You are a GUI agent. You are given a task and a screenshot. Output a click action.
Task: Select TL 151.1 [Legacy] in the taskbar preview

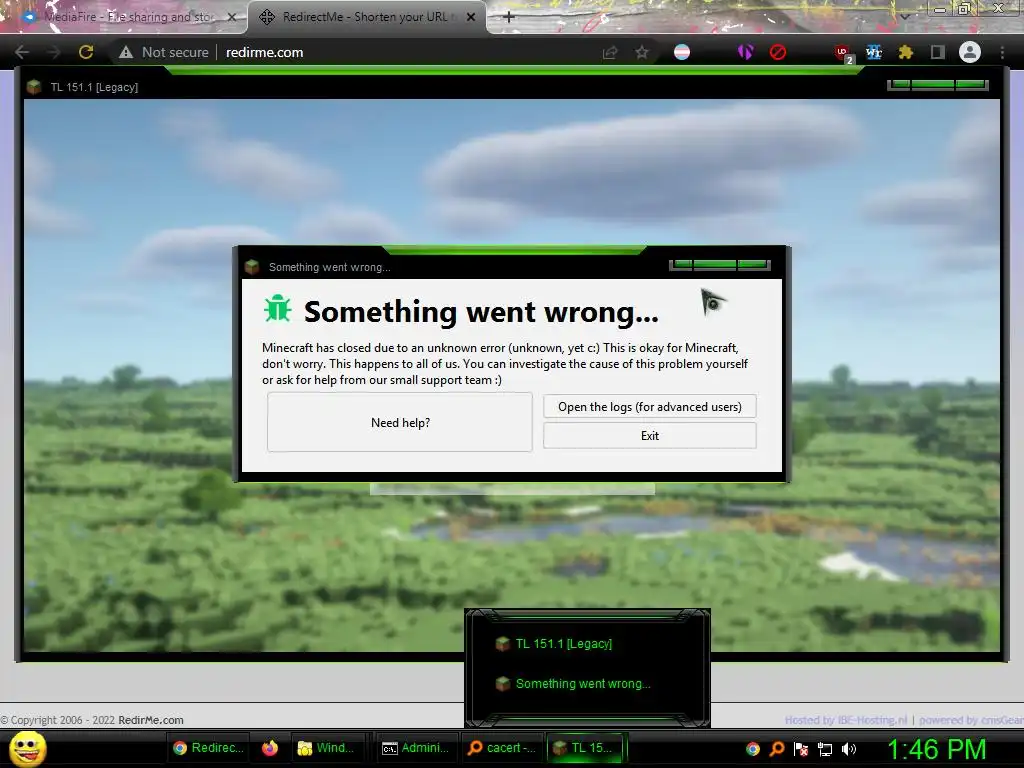click(x=564, y=643)
